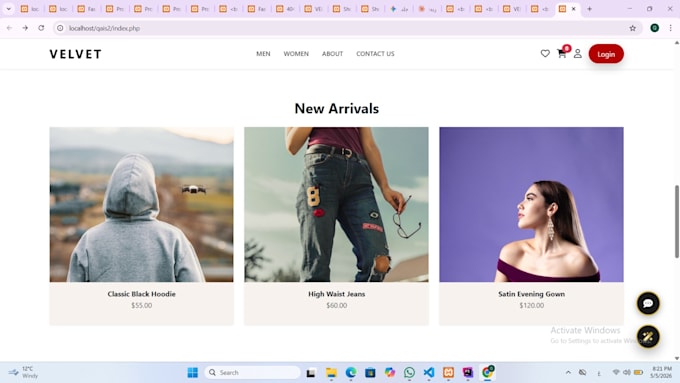680x383 pixels.
Task: Open File Explorer from the taskbar
Action: coord(331,373)
